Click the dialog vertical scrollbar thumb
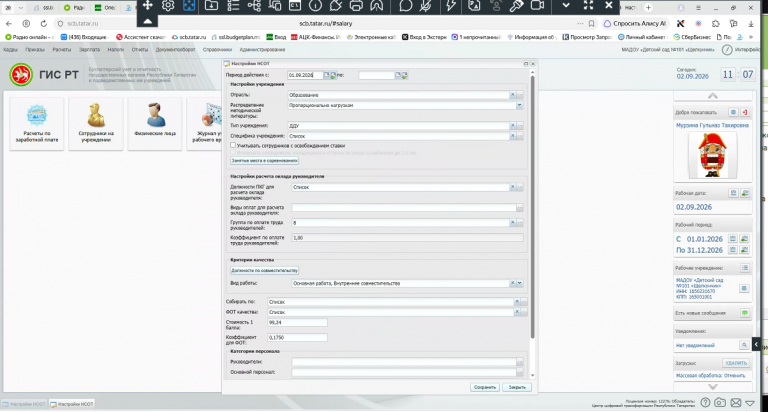The height and width of the screenshot is (412, 768). tap(532, 206)
